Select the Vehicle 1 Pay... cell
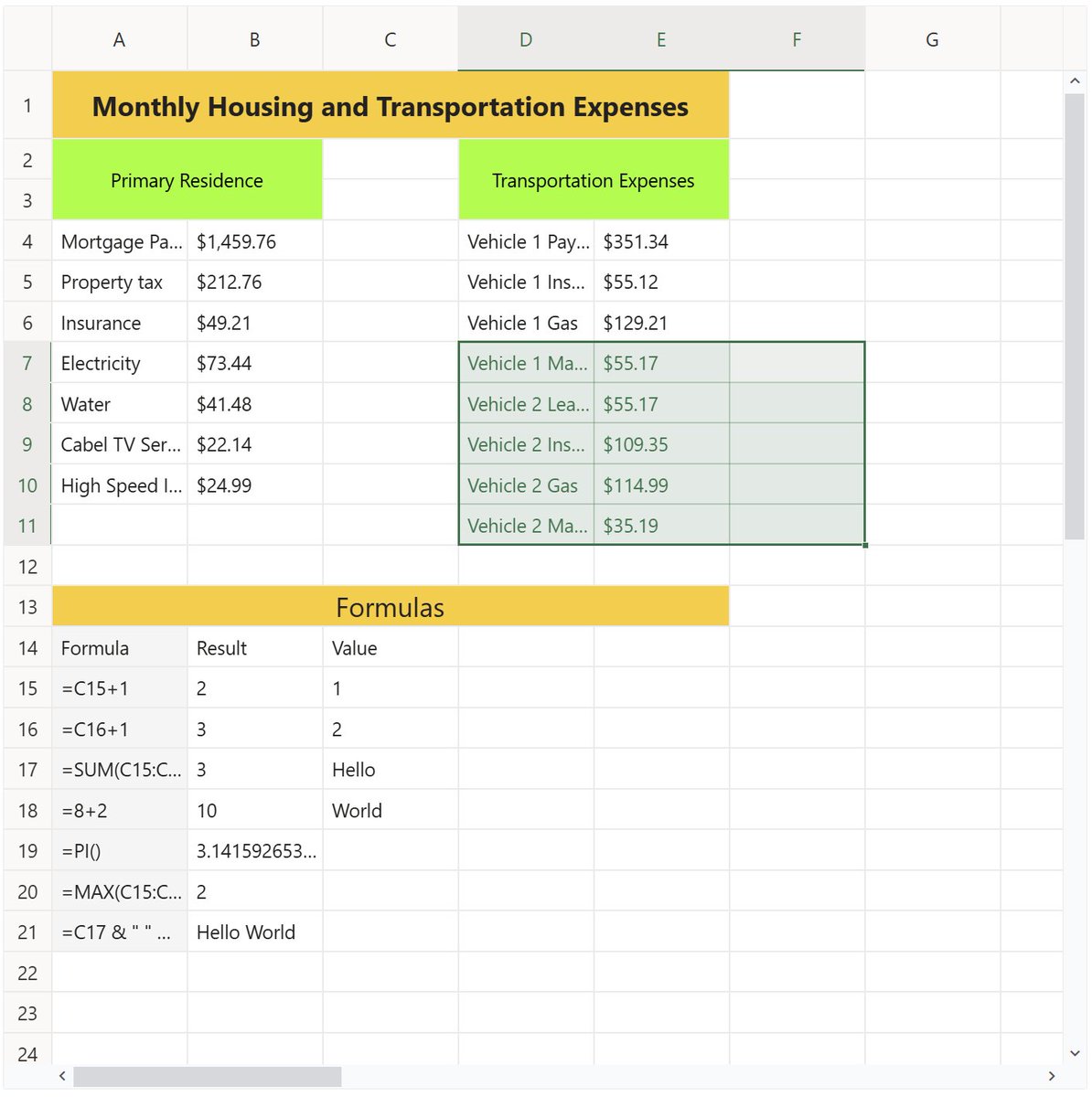 pyautogui.click(x=526, y=241)
